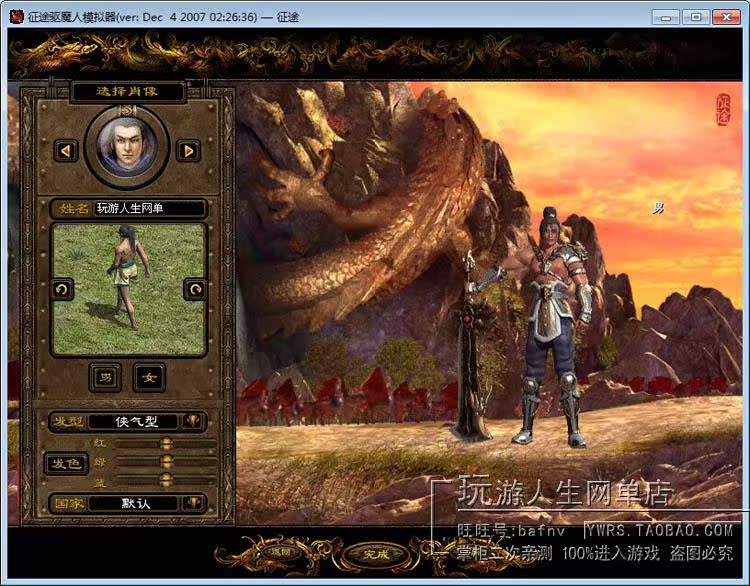Screen dimensions: 750x586
Task: Maximize the game window
Action: tap(696, 17)
